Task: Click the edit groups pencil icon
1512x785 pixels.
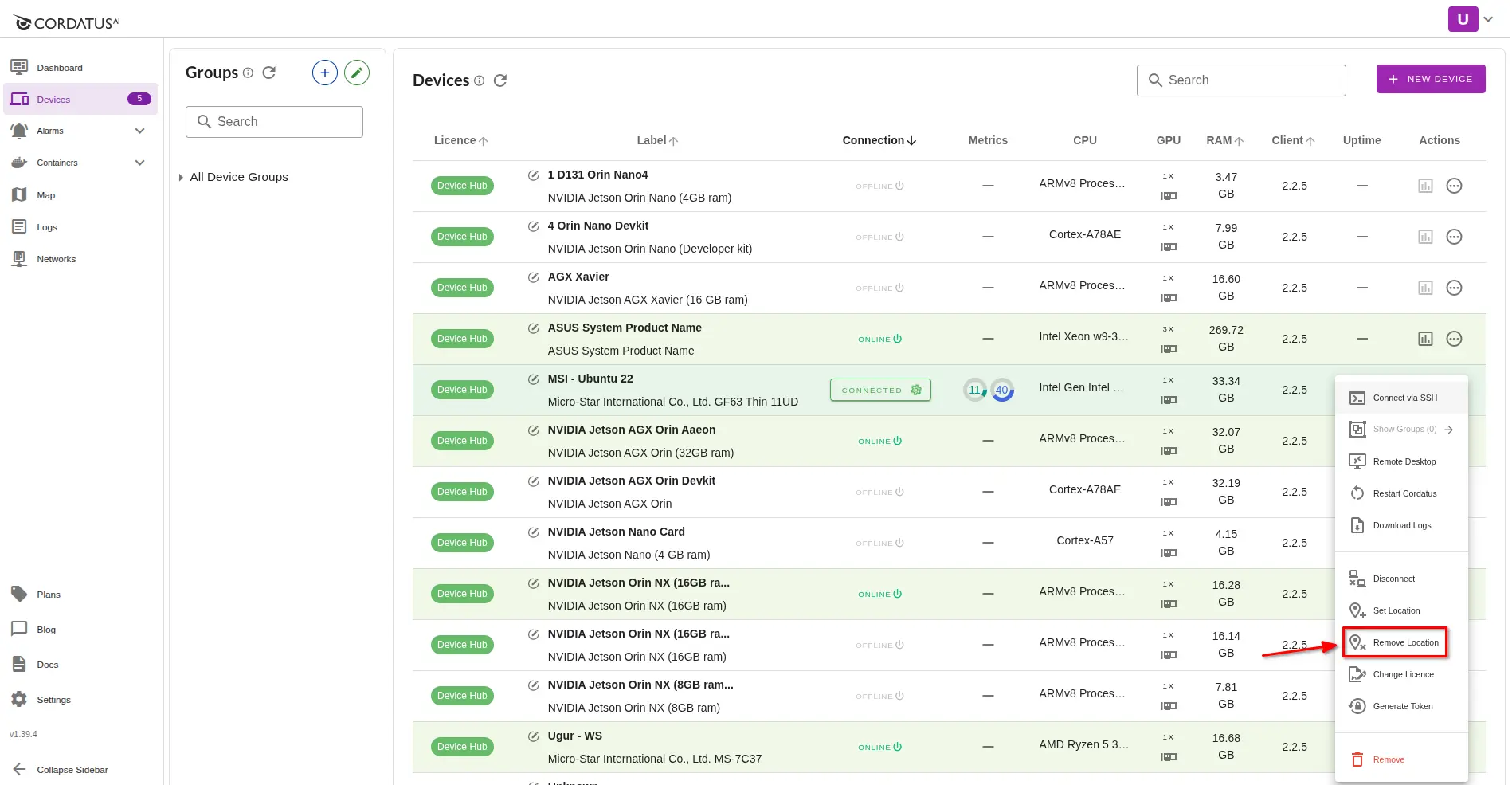Action: pos(357,73)
